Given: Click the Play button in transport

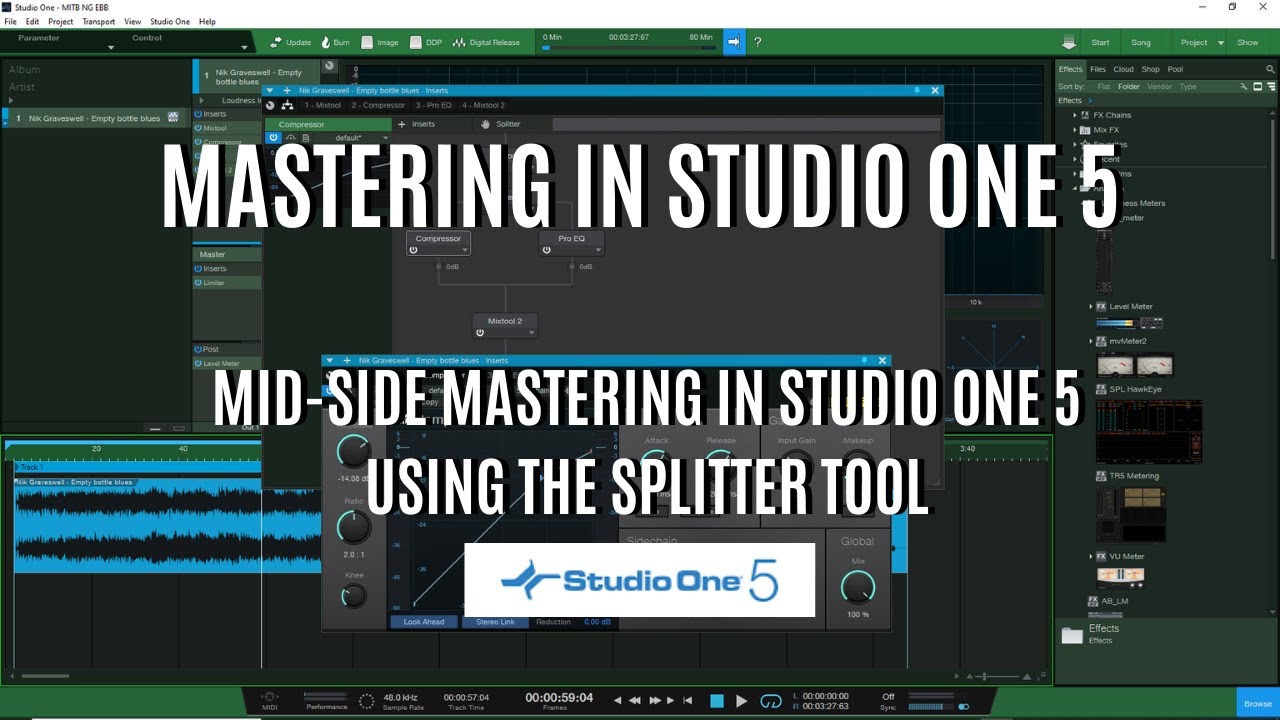Looking at the screenshot, I should pos(741,701).
